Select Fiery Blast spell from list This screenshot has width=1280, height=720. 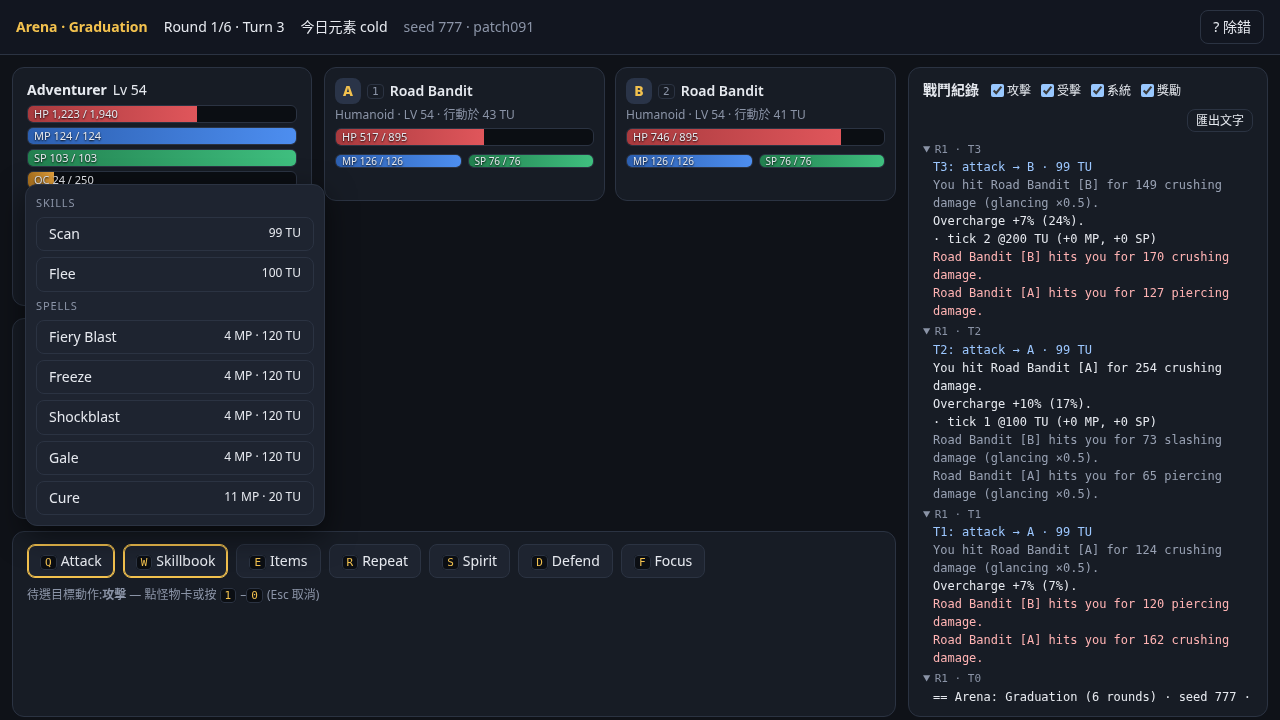pyautogui.click(x=175, y=337)
